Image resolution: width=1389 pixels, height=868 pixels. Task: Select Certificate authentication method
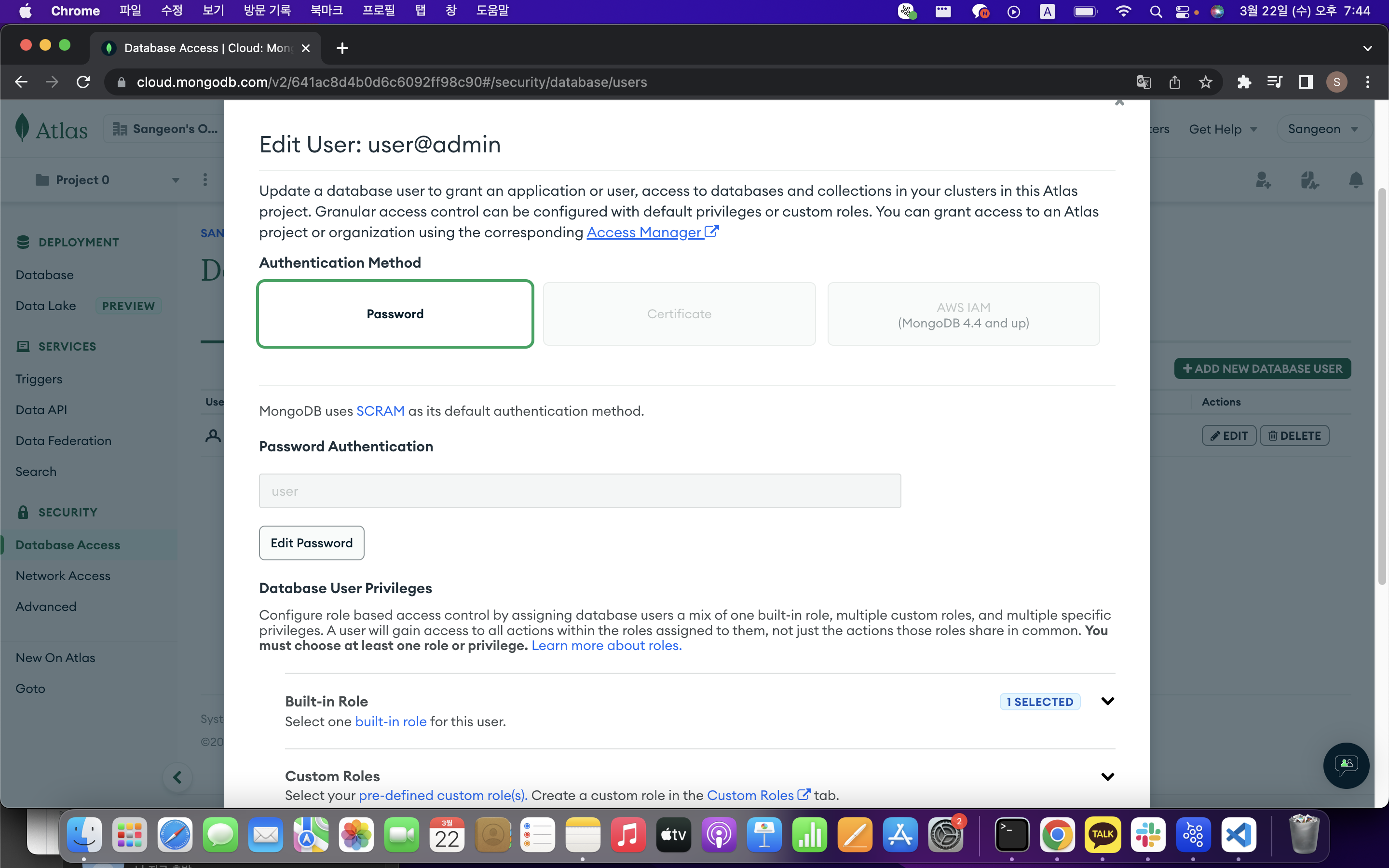point(679,313)
